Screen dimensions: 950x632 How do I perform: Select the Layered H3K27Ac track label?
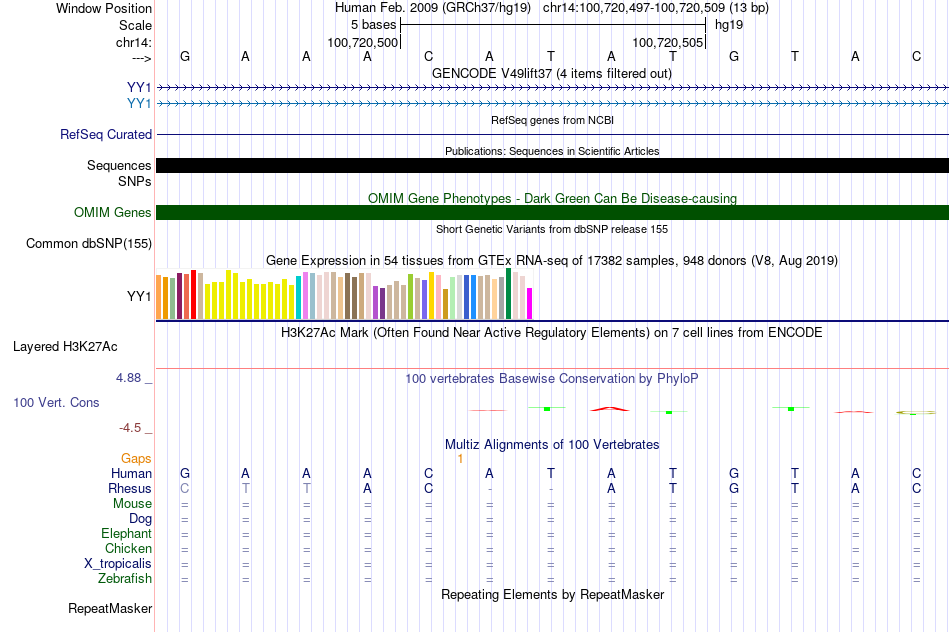[65, 347]
